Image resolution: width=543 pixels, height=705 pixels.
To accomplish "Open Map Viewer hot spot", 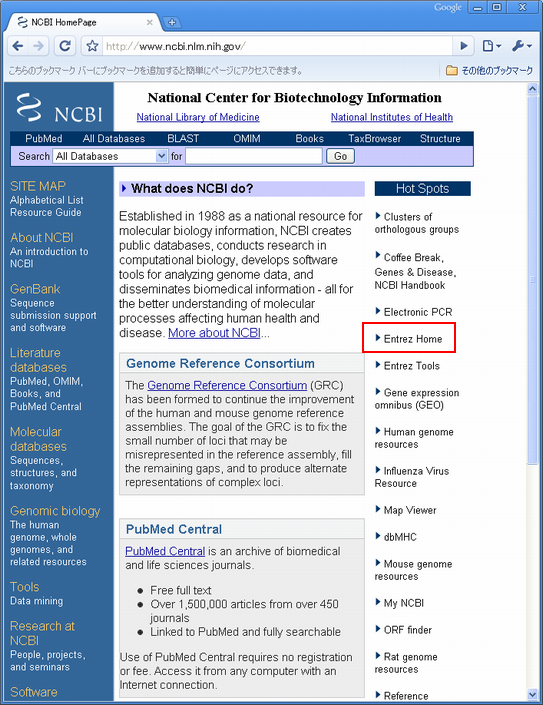I will (409, 510).
